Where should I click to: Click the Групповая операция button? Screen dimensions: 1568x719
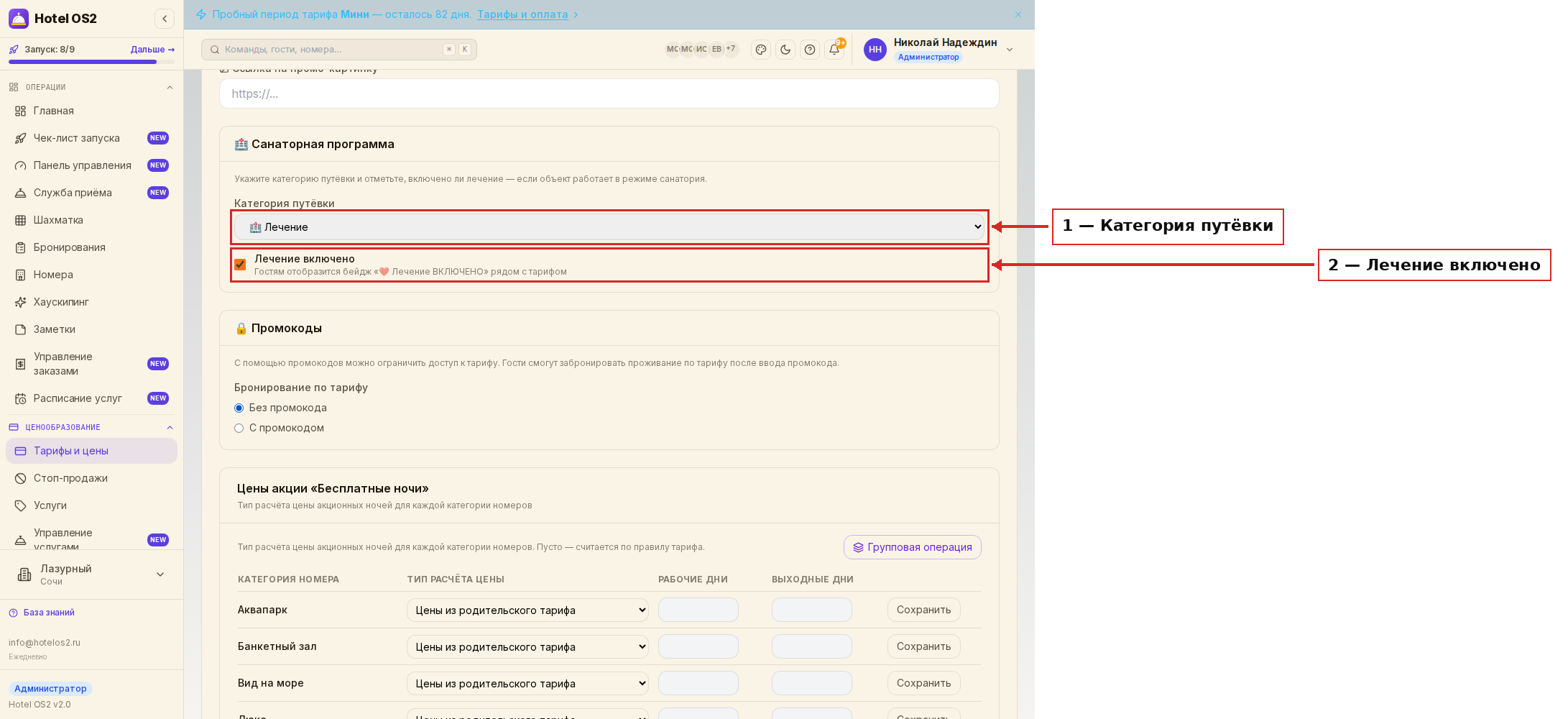coord(913,547)
